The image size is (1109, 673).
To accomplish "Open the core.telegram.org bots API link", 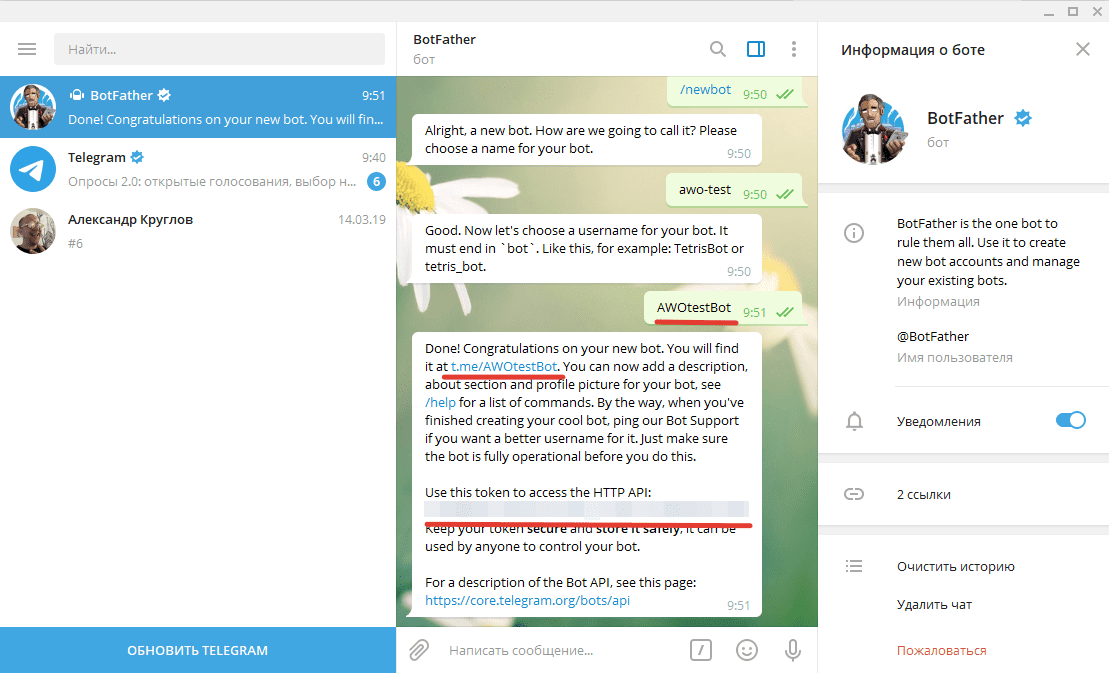I will 527,601.
